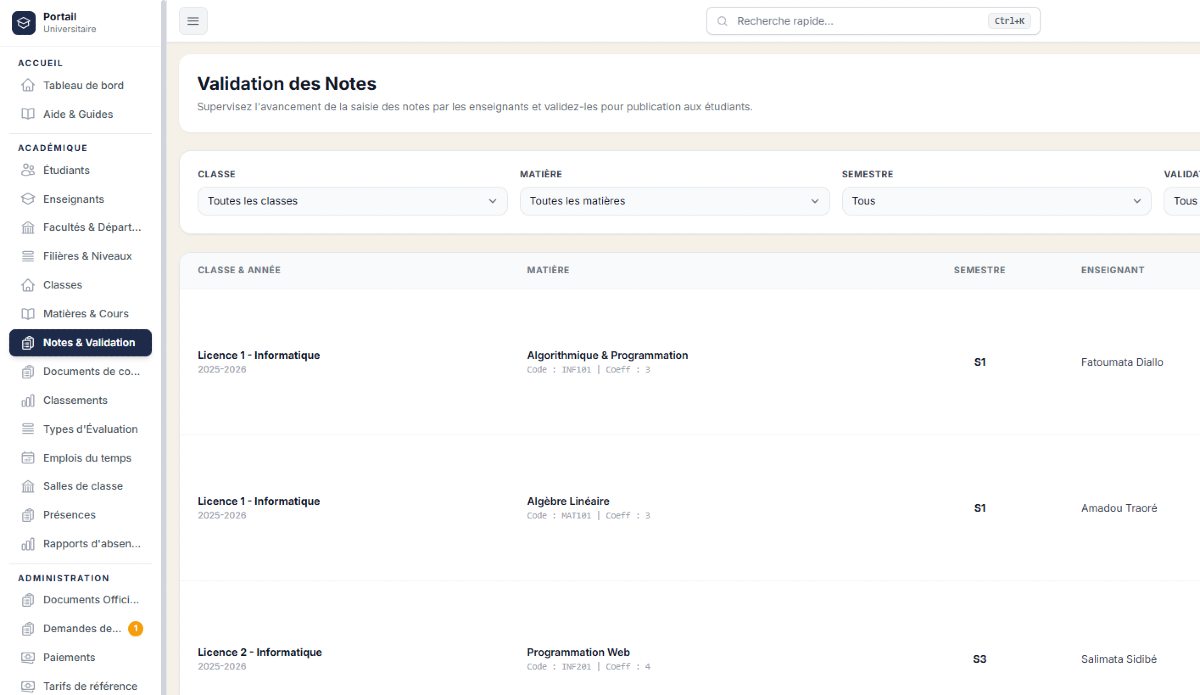
Task: Open the Classe filter dropdown
Action: point(352,201)
